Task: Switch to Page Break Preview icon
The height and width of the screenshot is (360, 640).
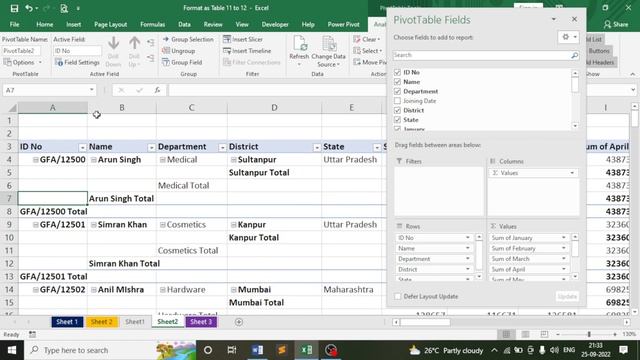Action: [x=544, y=334]
